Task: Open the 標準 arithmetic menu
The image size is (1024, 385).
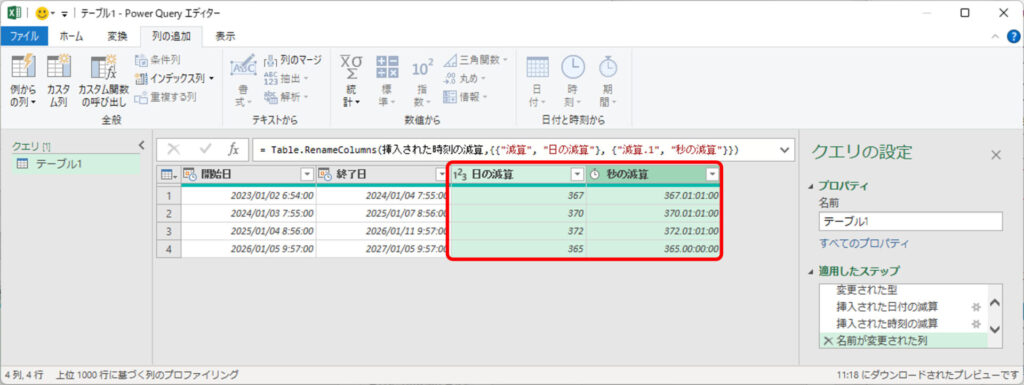Action: tap(387, 81)
